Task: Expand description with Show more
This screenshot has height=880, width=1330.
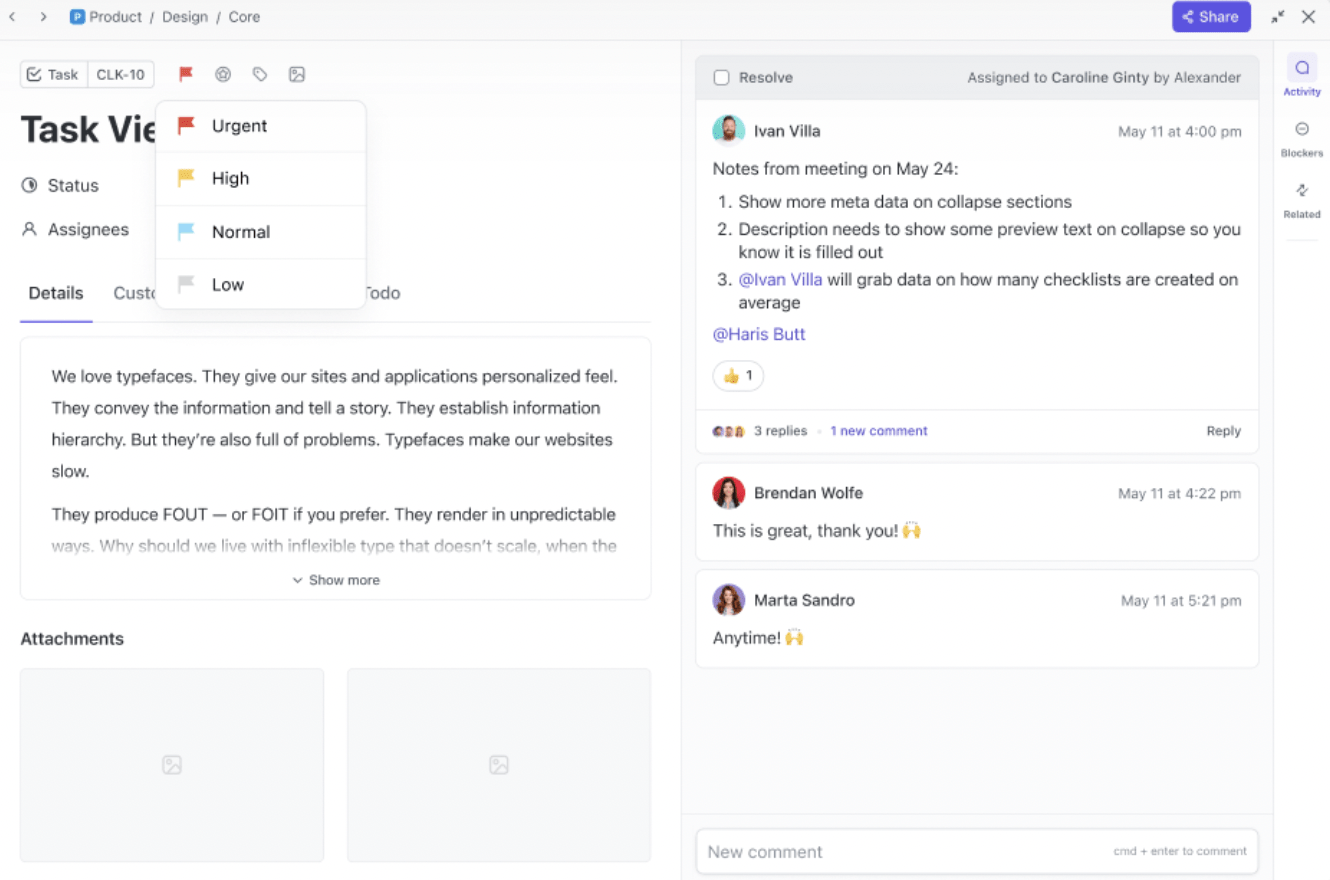Action: tap(336, 580)
